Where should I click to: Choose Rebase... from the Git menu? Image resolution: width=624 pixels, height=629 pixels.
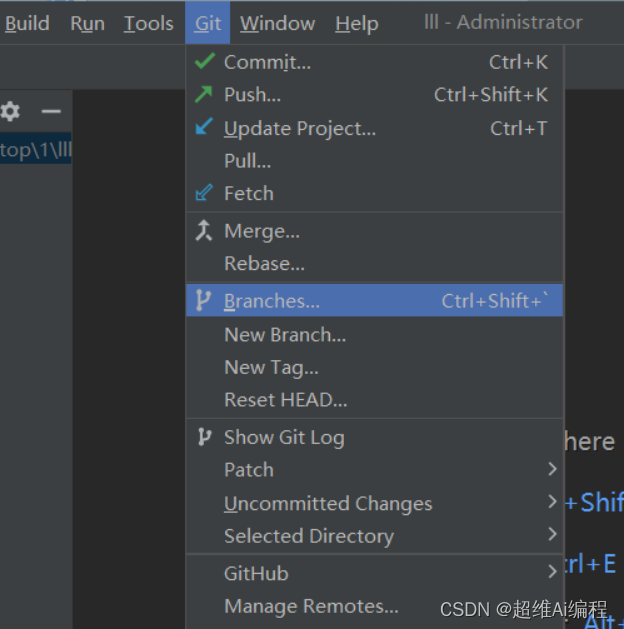375,264
